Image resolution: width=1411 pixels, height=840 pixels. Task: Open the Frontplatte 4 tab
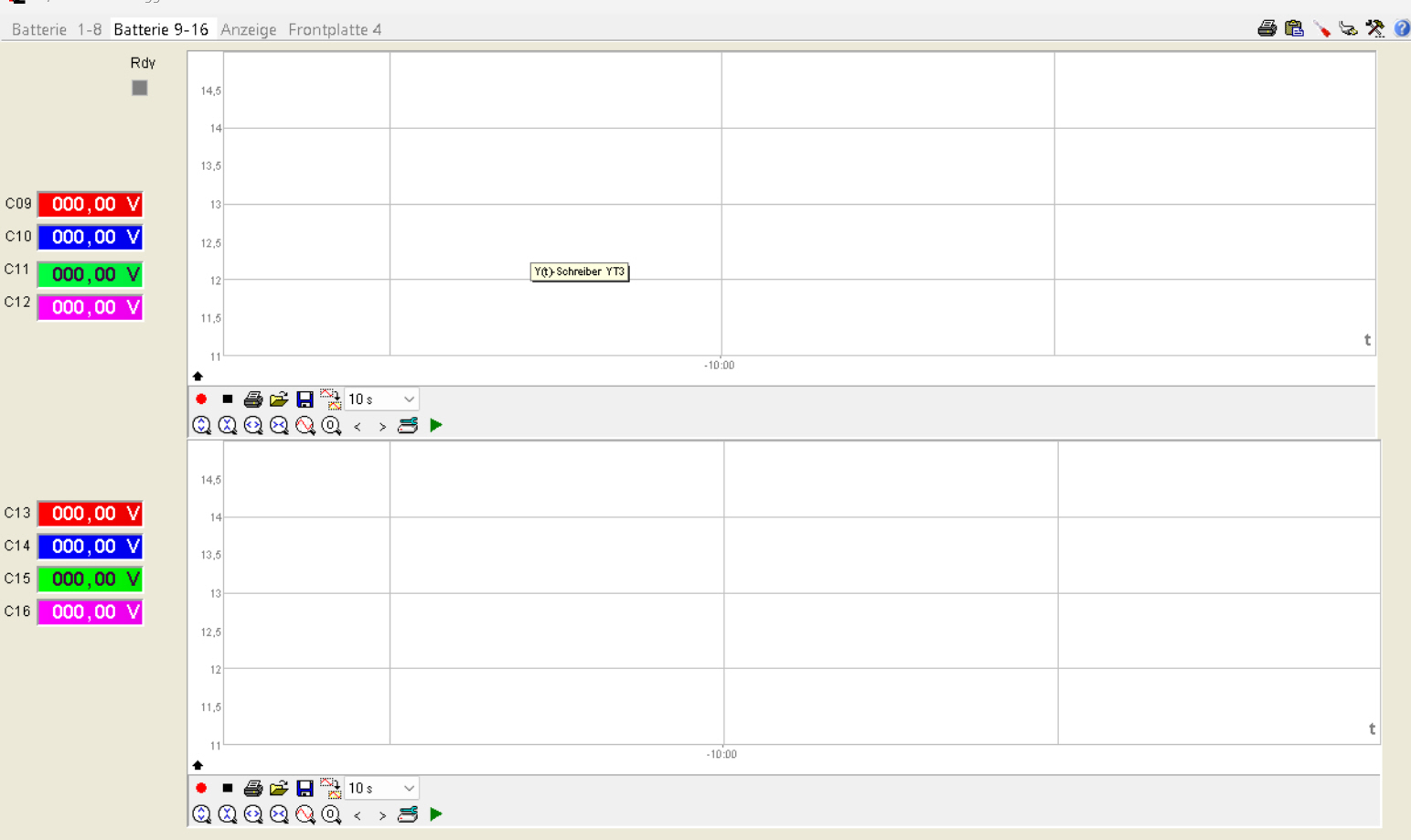point(335,29)
